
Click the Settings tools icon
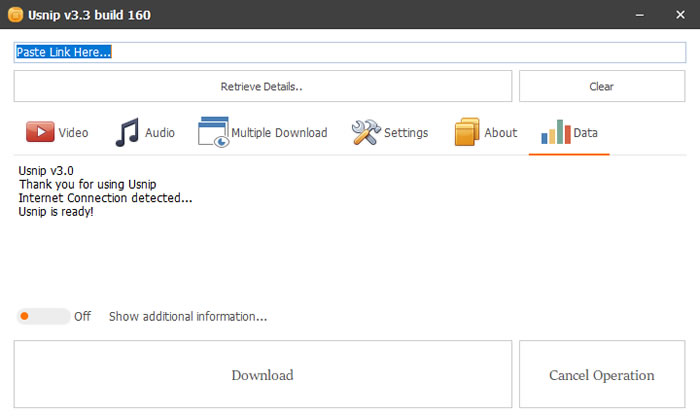click(366, 132)
